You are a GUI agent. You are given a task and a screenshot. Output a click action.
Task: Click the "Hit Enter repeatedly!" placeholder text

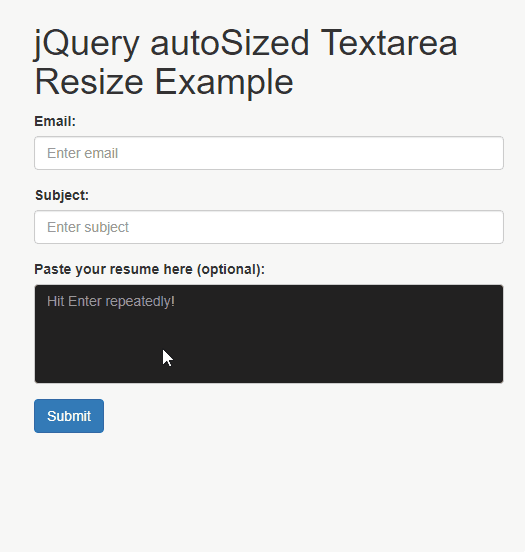click(111, 301)
